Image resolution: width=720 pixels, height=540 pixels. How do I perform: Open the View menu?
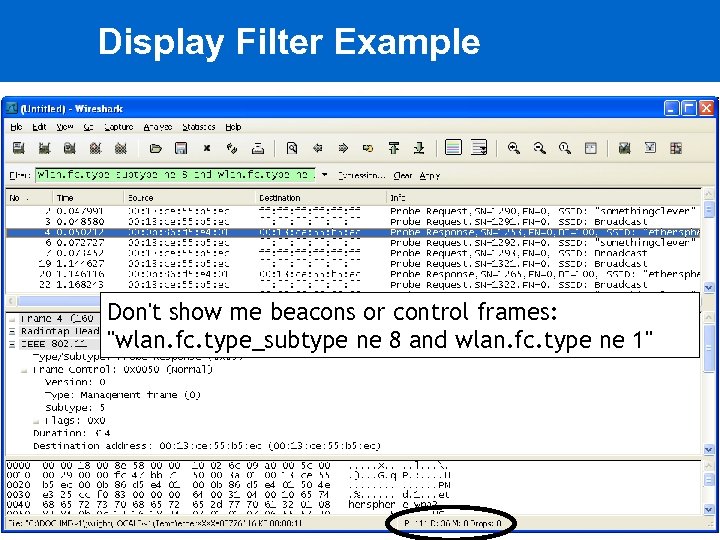pyautogui.click(x=65, y=127)
